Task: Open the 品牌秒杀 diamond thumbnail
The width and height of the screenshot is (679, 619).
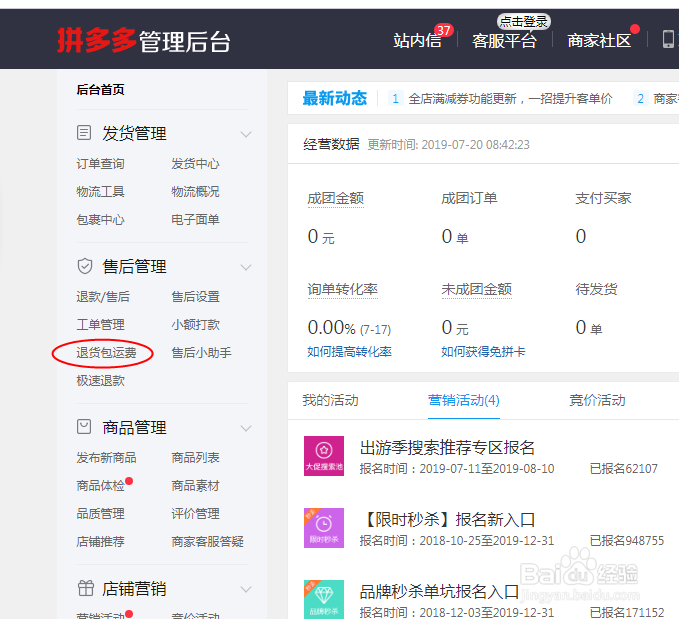Action: pyautogui.click(x=324, y=599)
